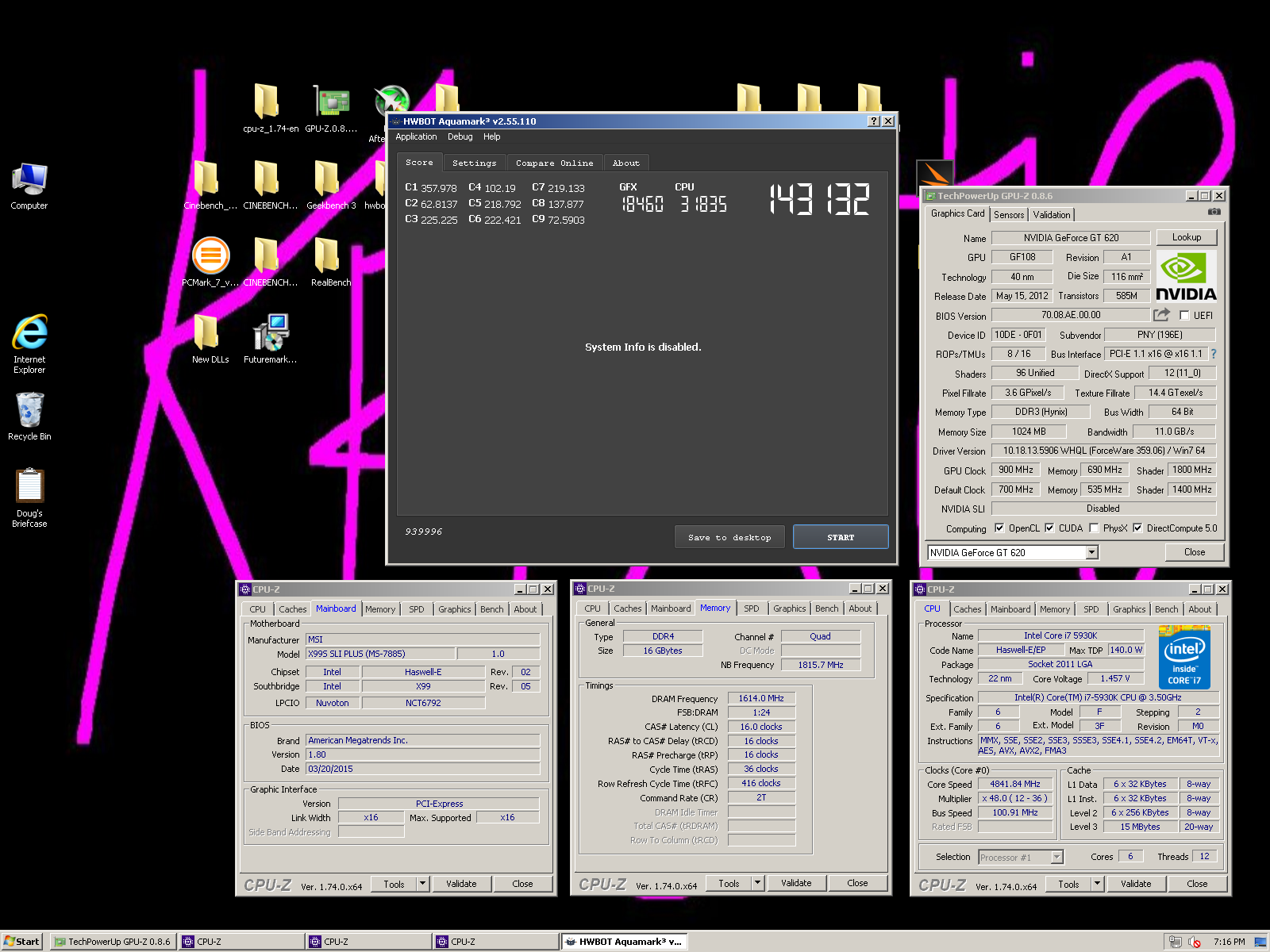Click the show desktop icon beside the clock
This screenshot has height=952, width=1270.
1260,942
